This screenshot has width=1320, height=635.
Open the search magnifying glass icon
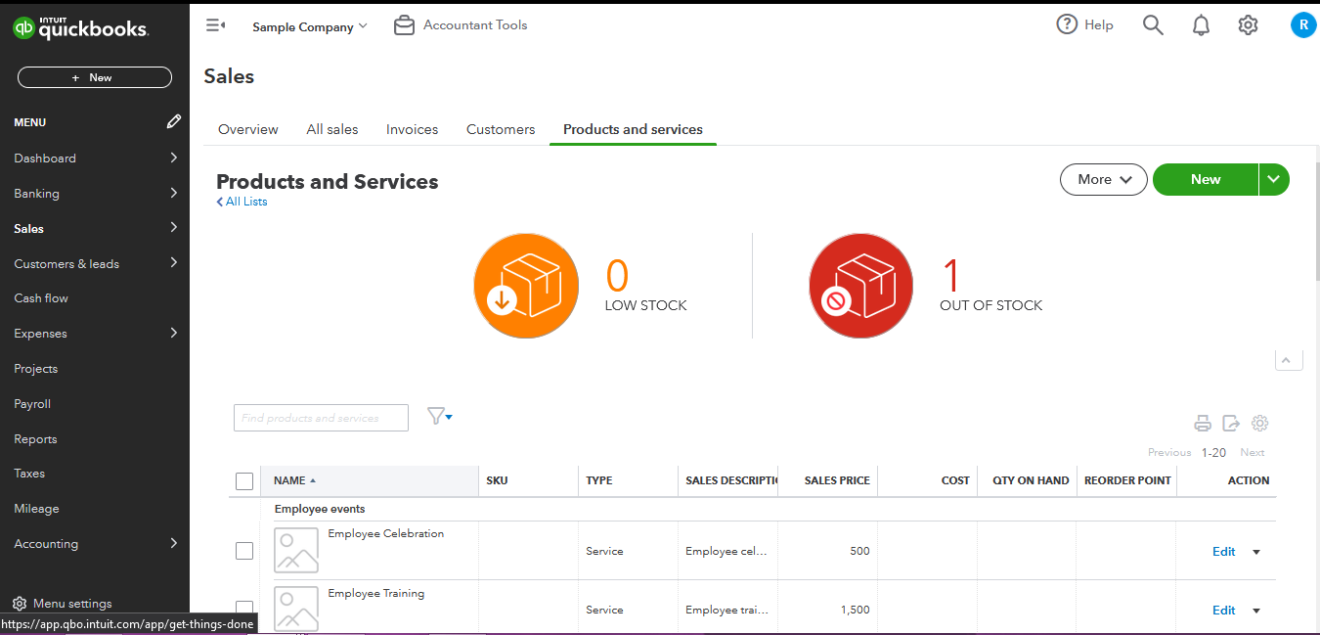click(x=1152, y=24)
